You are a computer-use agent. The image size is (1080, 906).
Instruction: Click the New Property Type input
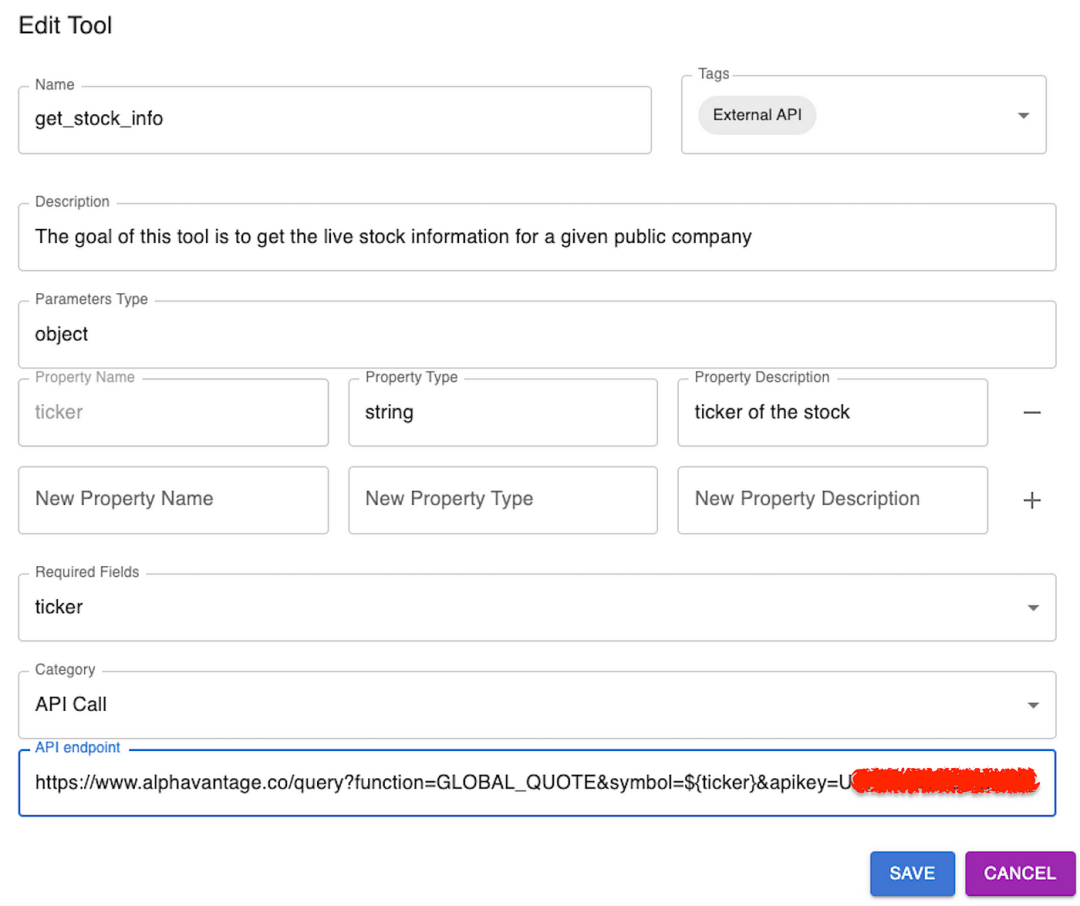[502, 499]
